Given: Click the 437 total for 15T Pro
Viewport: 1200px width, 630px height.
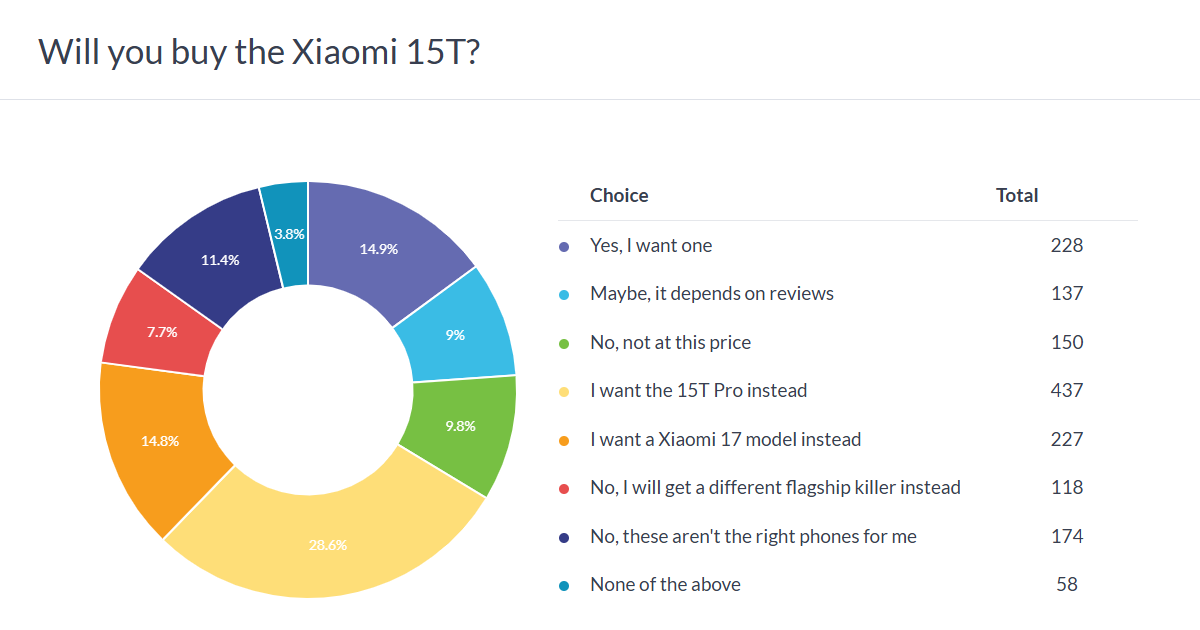Looking at the screenshot, I should [1067, 391].
